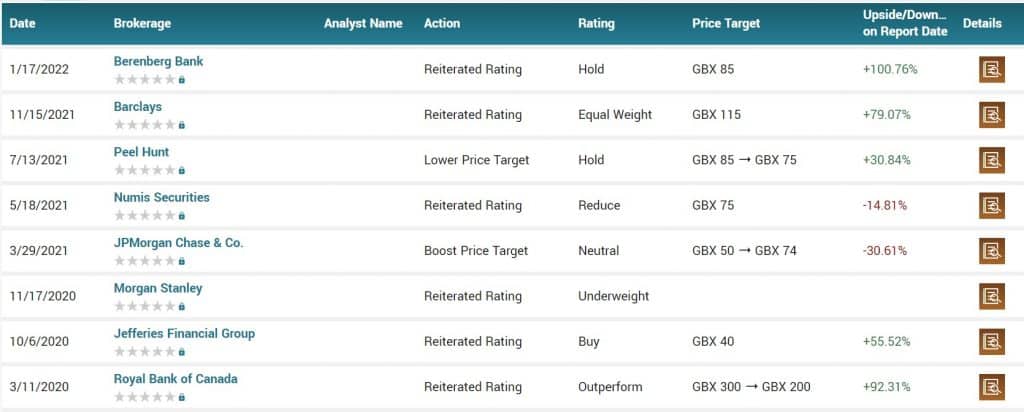The image size is (1024, 412).
Task: Open details icon for Barclays rating
Action: [991, 115]
